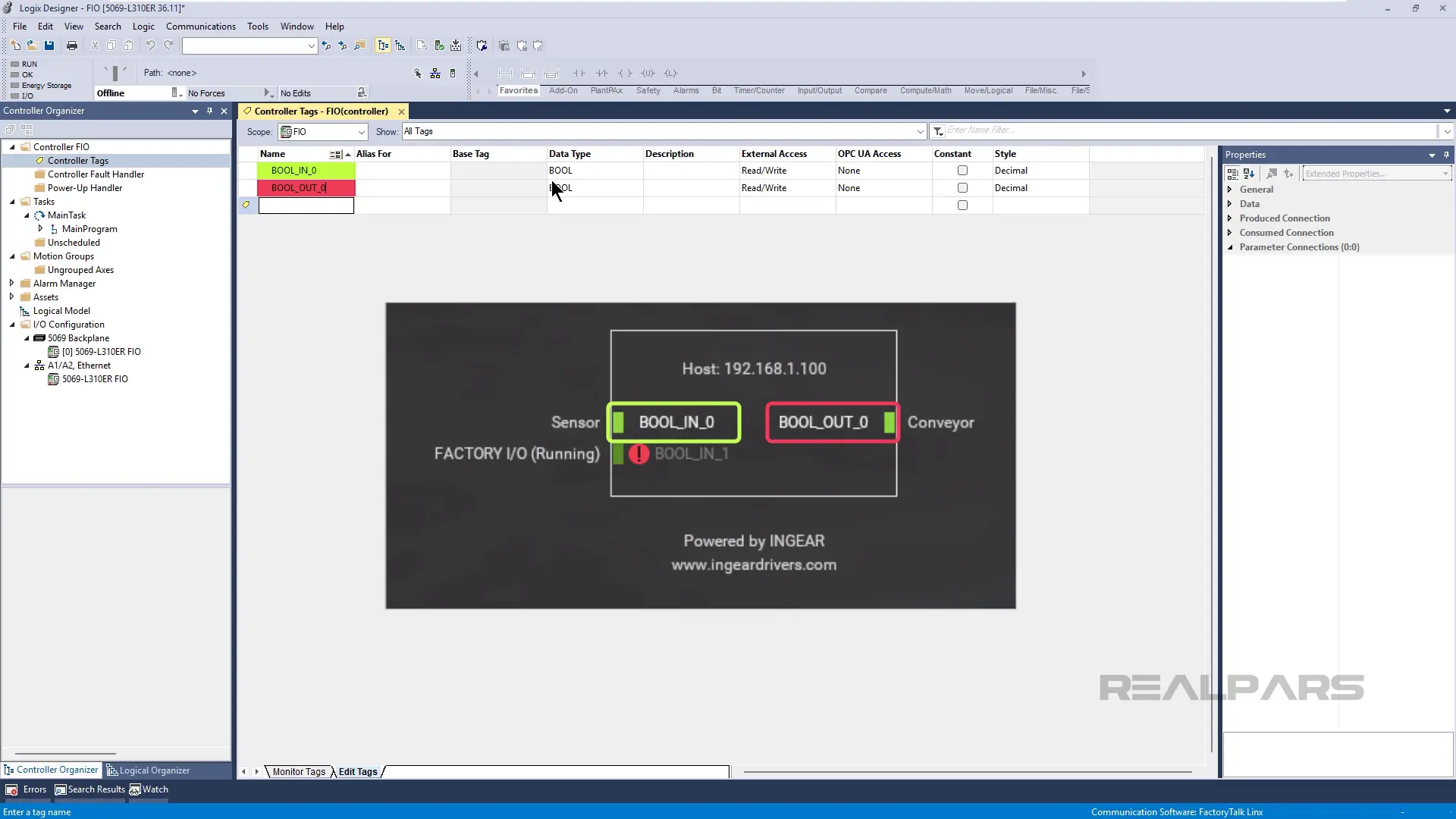This screenshot has width=1456, height=819.
Task: Sort tags by Name column header
Action: click(296, 154)
